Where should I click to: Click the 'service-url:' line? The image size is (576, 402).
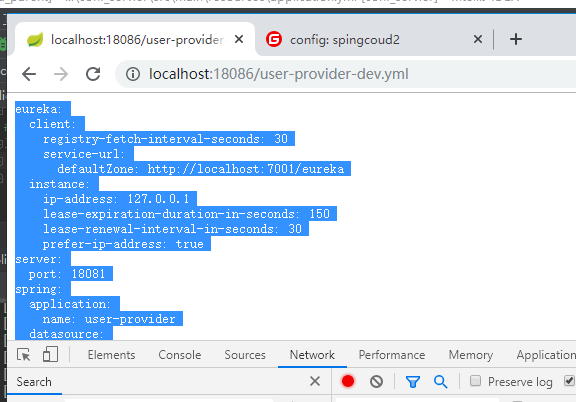click(84, 154)
